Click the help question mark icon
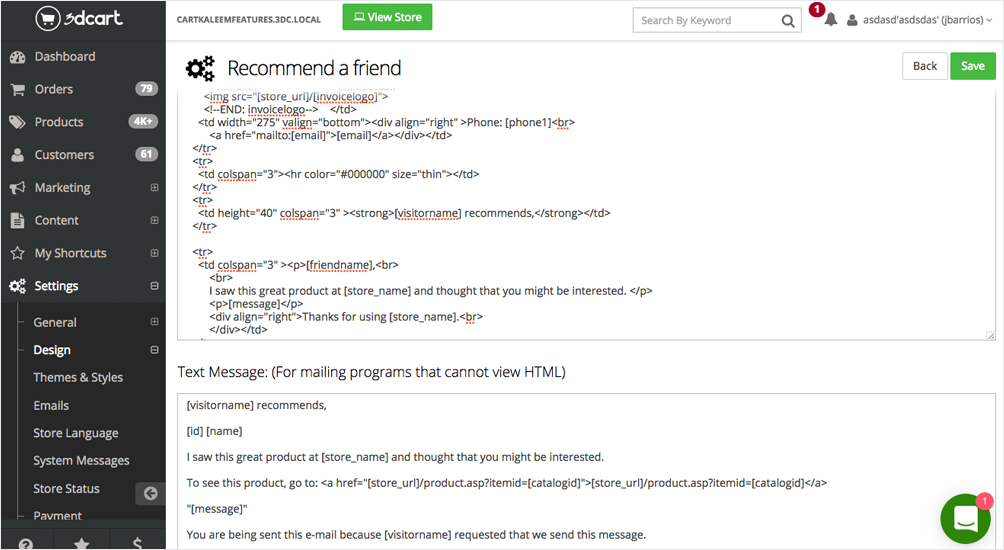Screen dimensions: 1004x550 (x=27, y=543)
